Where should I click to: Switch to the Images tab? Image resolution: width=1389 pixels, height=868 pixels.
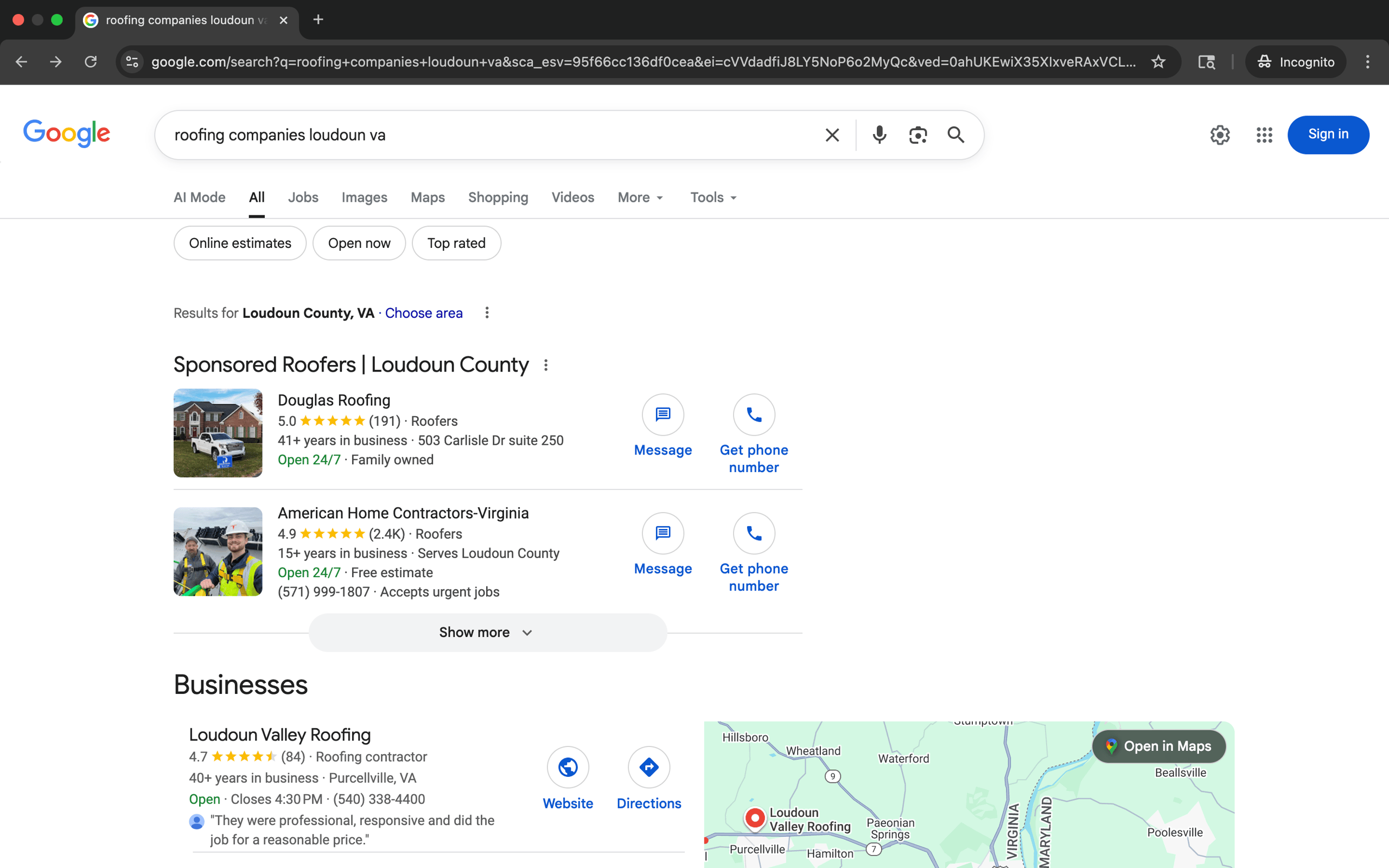[364, 197]
